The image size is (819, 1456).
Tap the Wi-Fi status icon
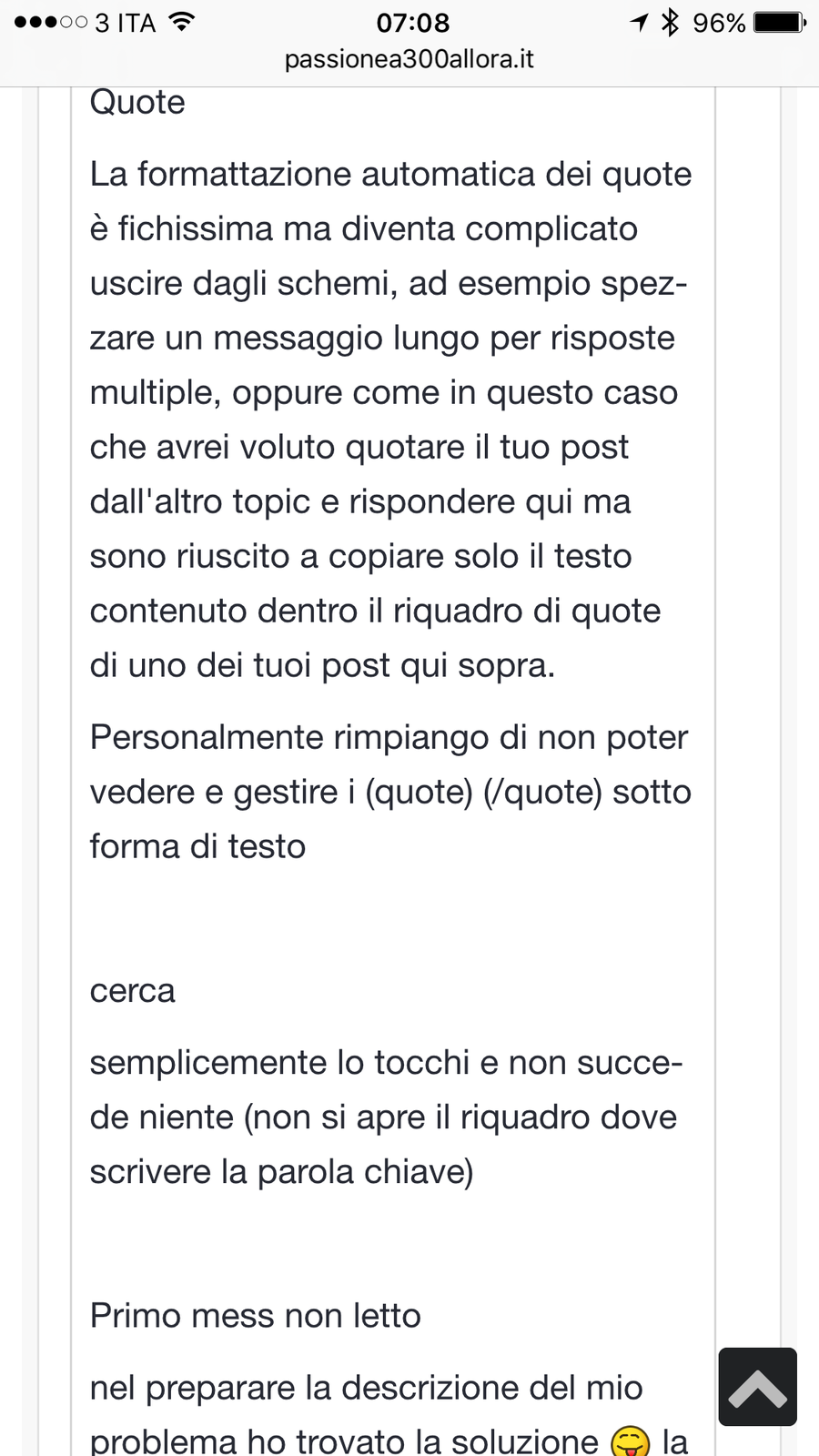(182, 22)
